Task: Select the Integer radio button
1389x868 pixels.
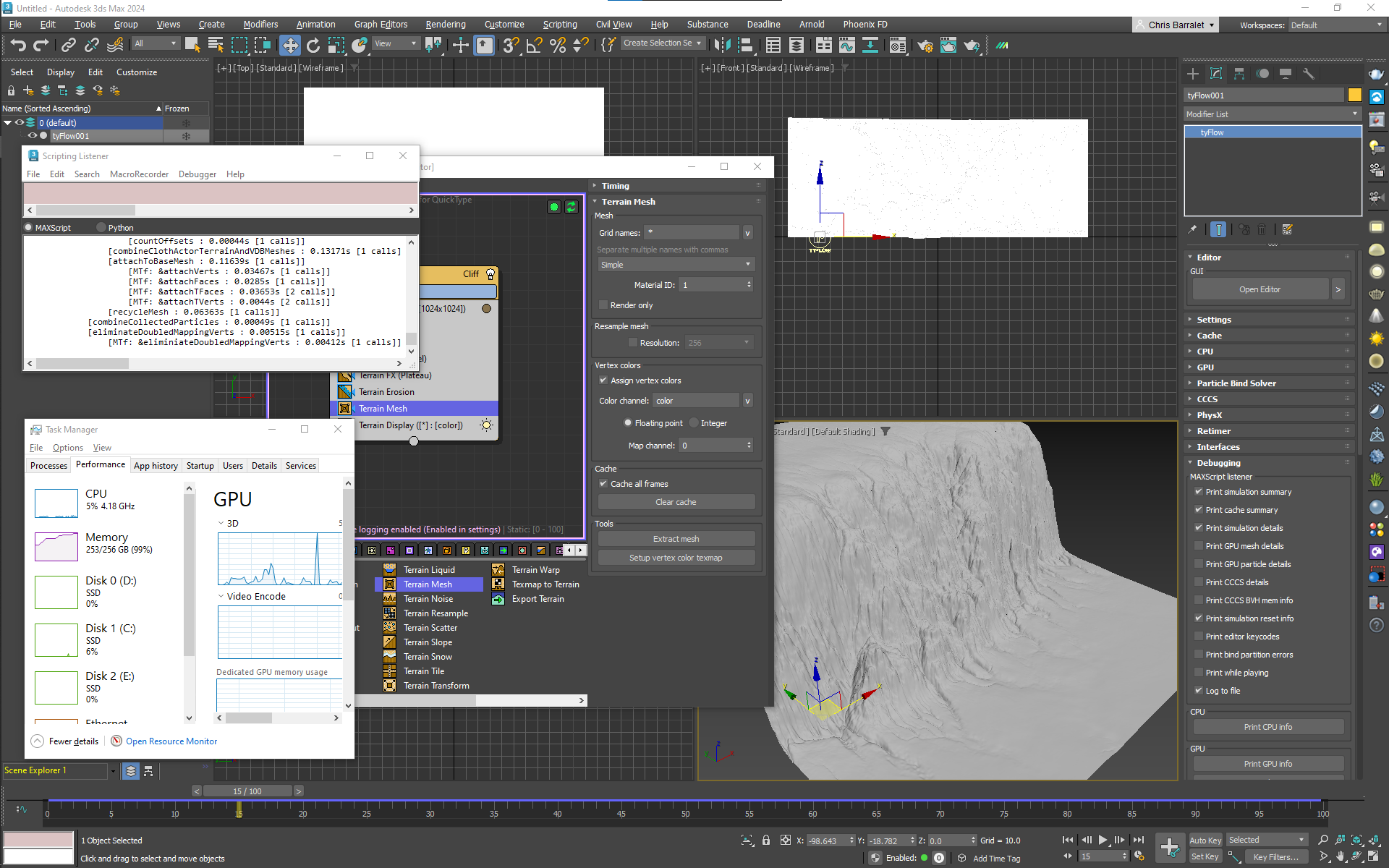Action: point(694,423)
